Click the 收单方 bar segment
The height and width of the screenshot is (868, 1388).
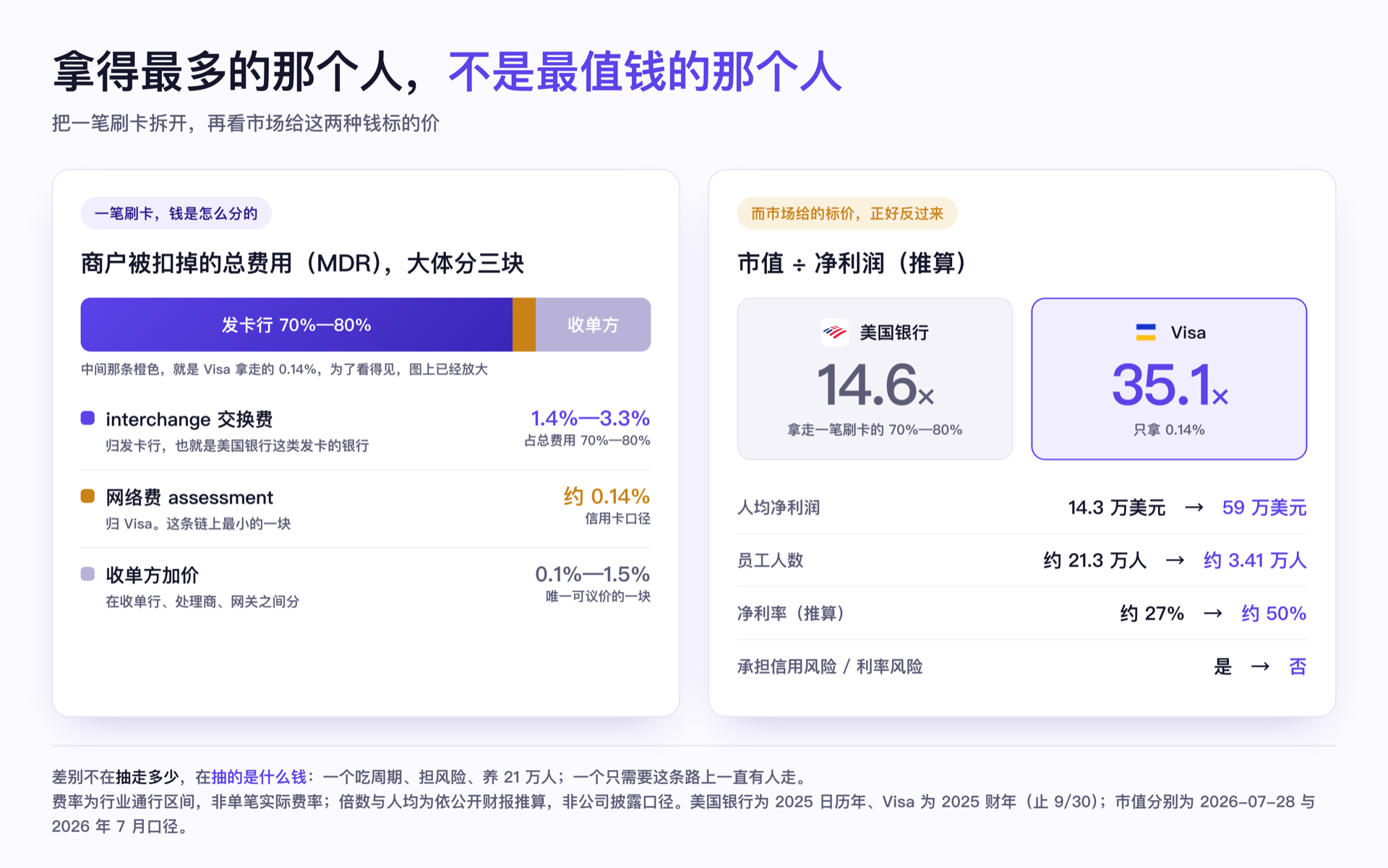pos(593,325)
